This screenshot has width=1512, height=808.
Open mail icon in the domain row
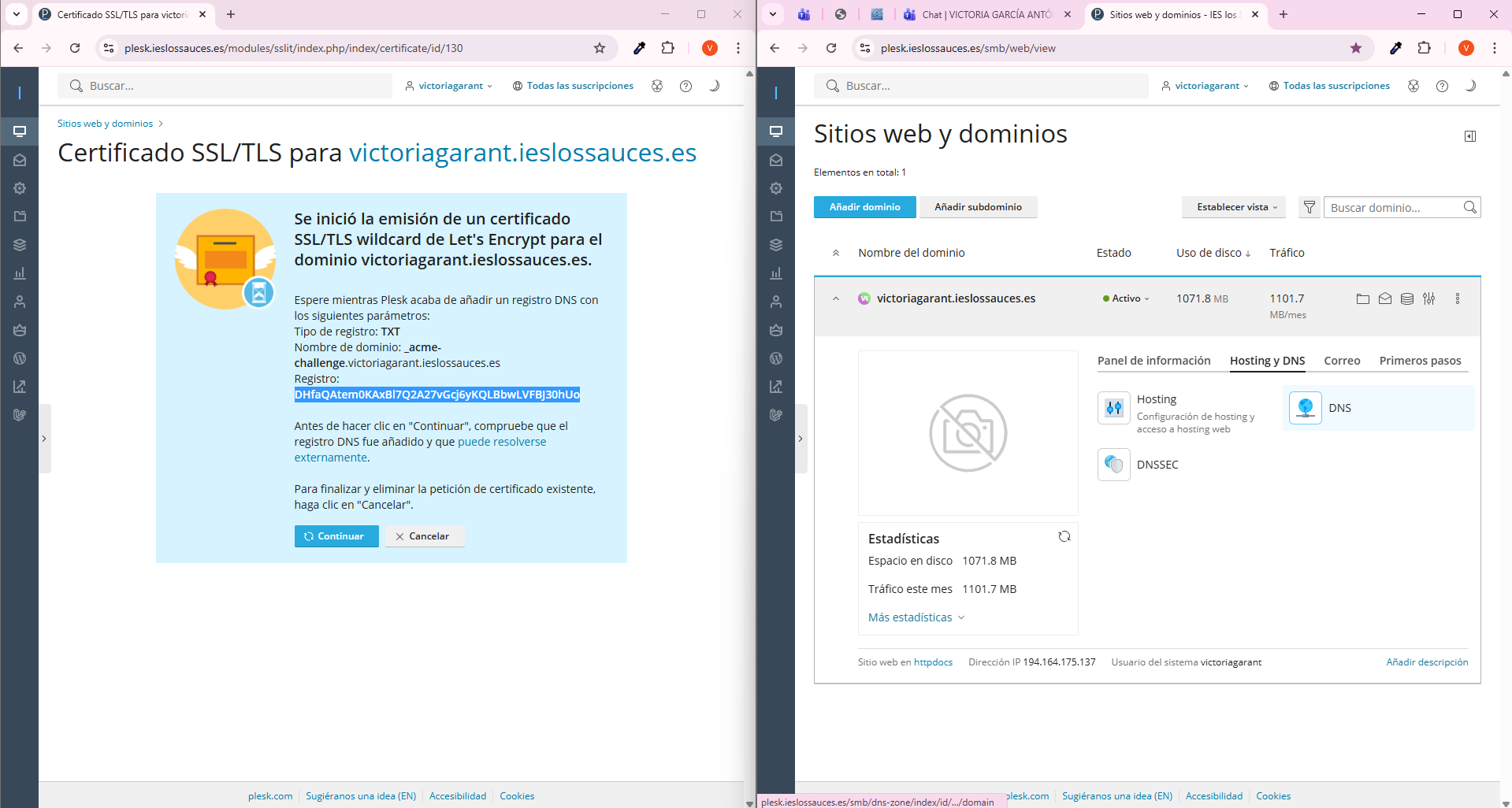(1384, 298)
